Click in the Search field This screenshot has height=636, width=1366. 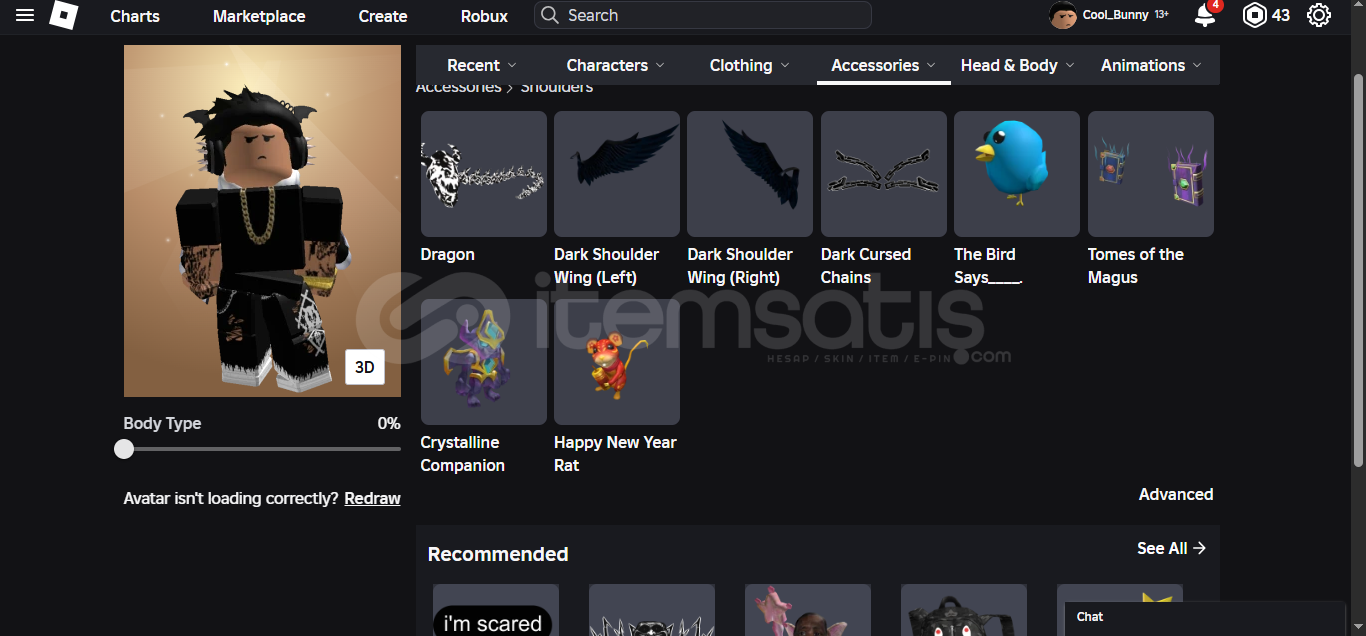pos(703,15)
